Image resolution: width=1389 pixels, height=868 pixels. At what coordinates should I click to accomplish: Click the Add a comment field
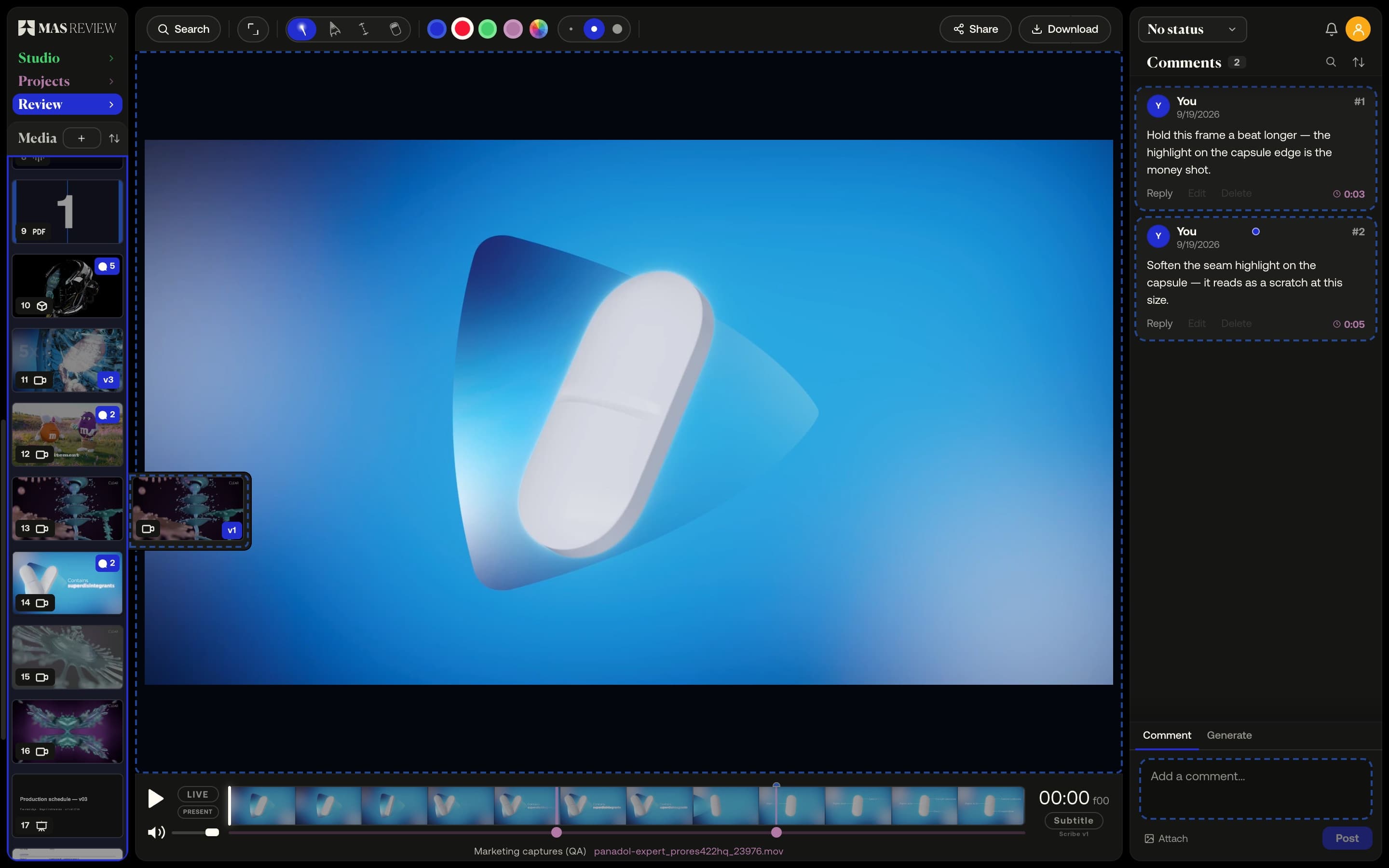pos(1255,789)
